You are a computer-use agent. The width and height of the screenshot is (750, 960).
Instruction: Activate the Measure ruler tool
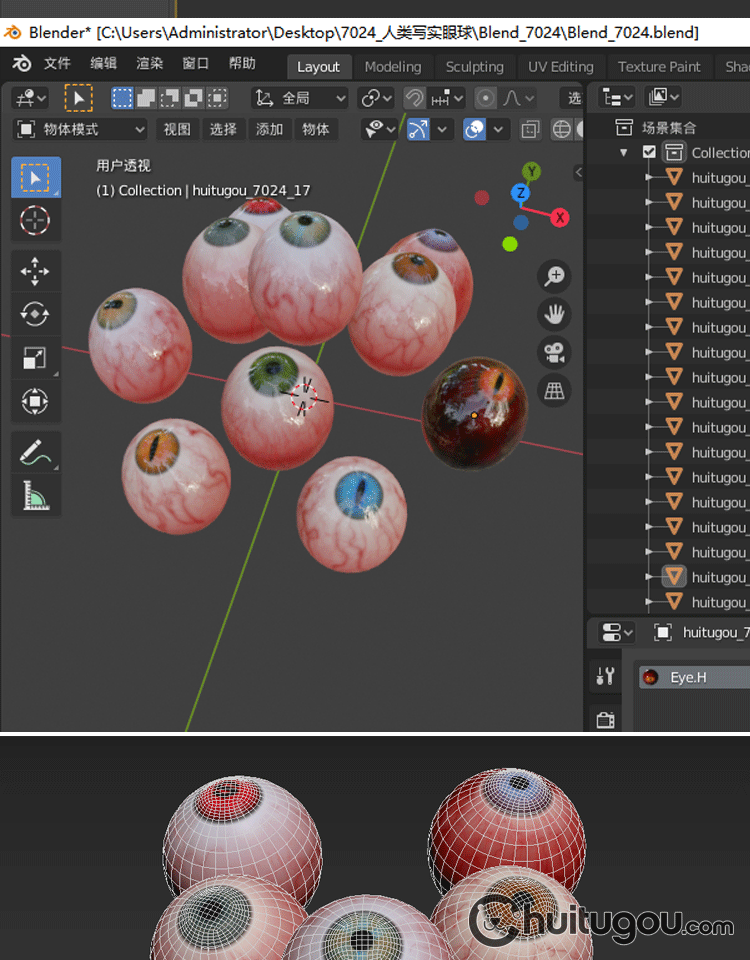[35, 495]
